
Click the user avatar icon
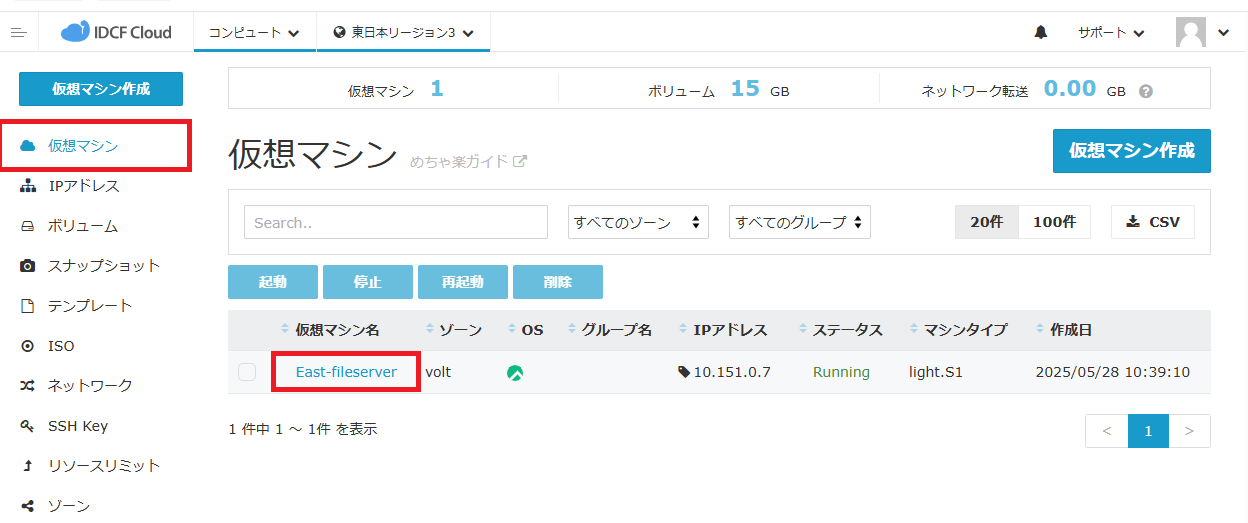click(x=1190, y=33)
